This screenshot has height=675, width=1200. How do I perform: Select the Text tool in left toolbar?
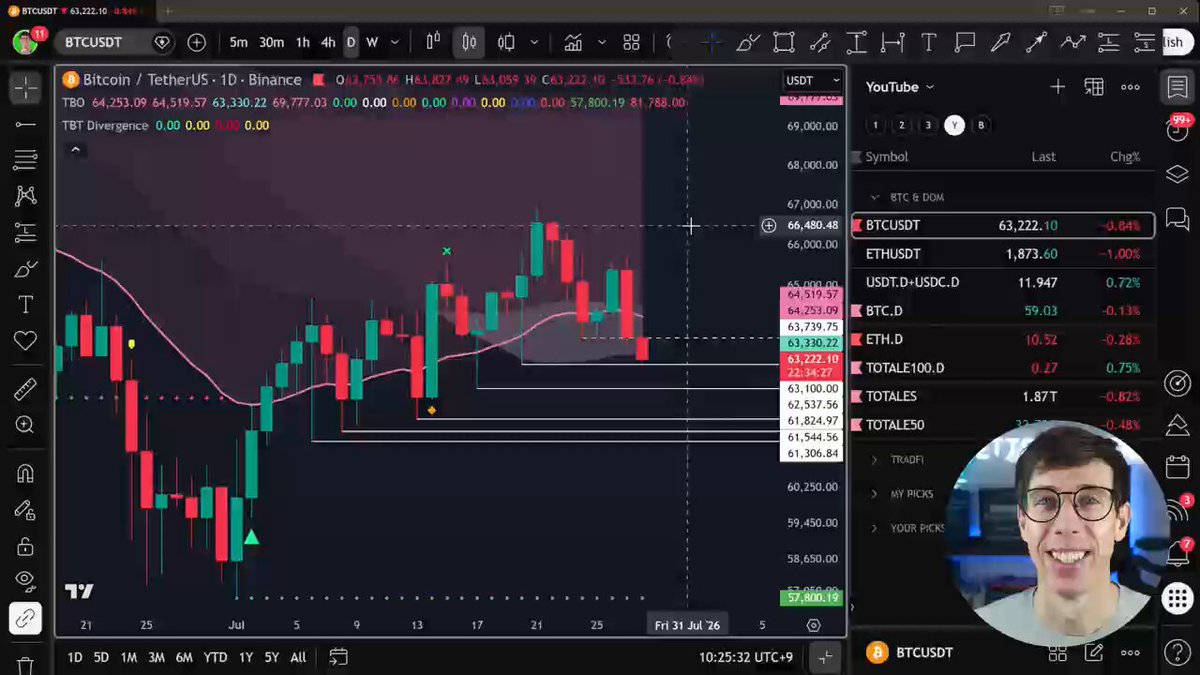tap(26, 304)
